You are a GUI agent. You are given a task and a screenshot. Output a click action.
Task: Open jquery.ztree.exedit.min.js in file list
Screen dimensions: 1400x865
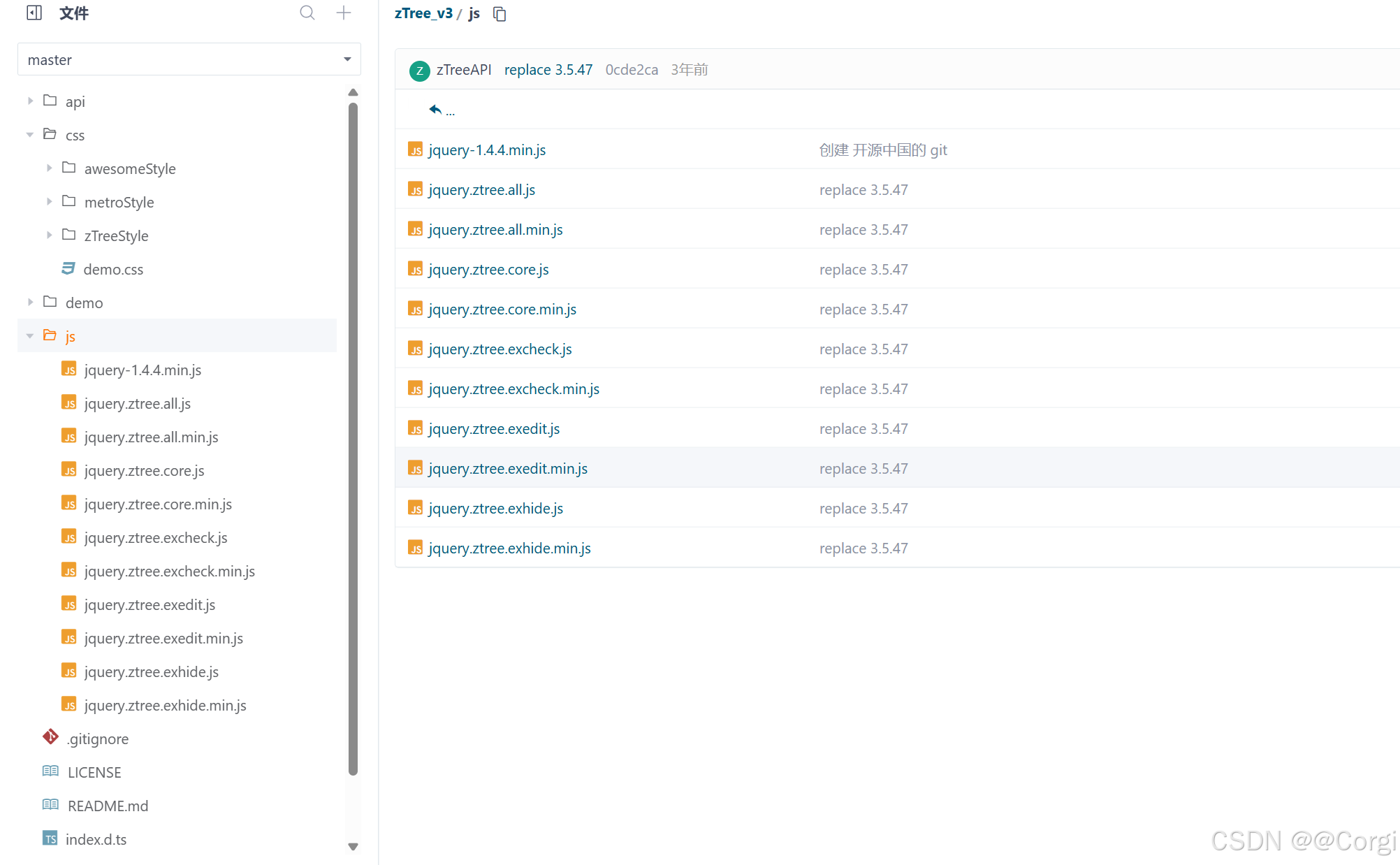pos(508,468)
